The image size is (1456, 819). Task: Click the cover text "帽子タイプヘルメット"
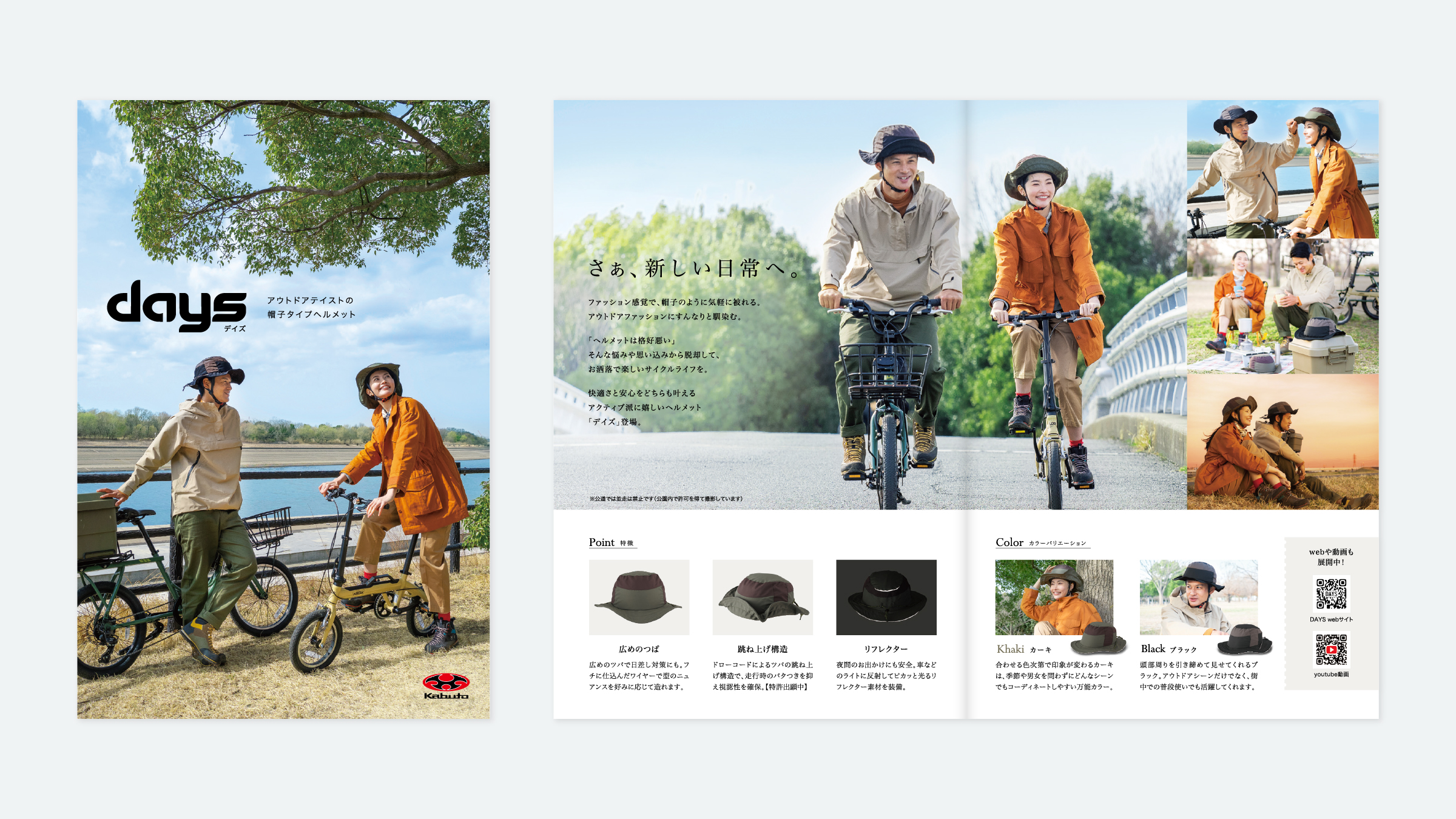point(311,314)
